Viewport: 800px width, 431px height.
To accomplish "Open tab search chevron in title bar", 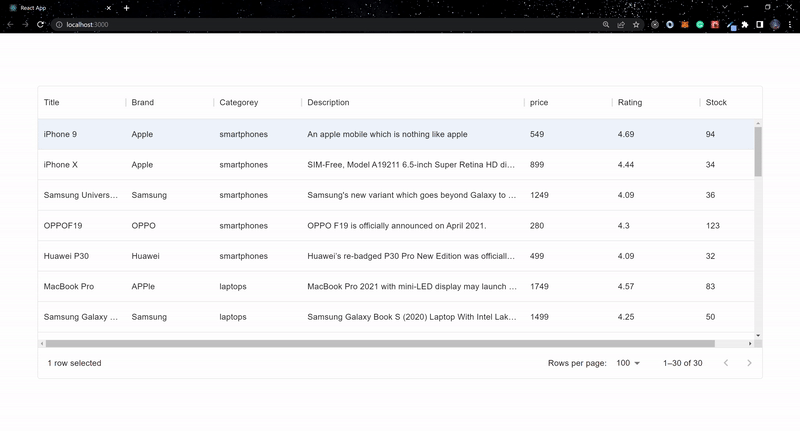I will pos(724,7).
